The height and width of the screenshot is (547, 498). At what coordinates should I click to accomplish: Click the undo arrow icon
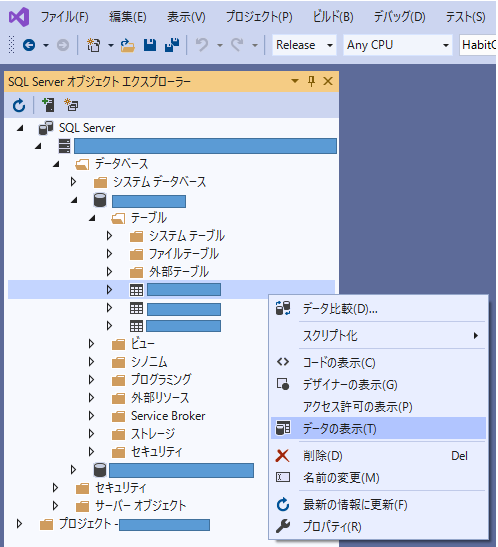202,45
